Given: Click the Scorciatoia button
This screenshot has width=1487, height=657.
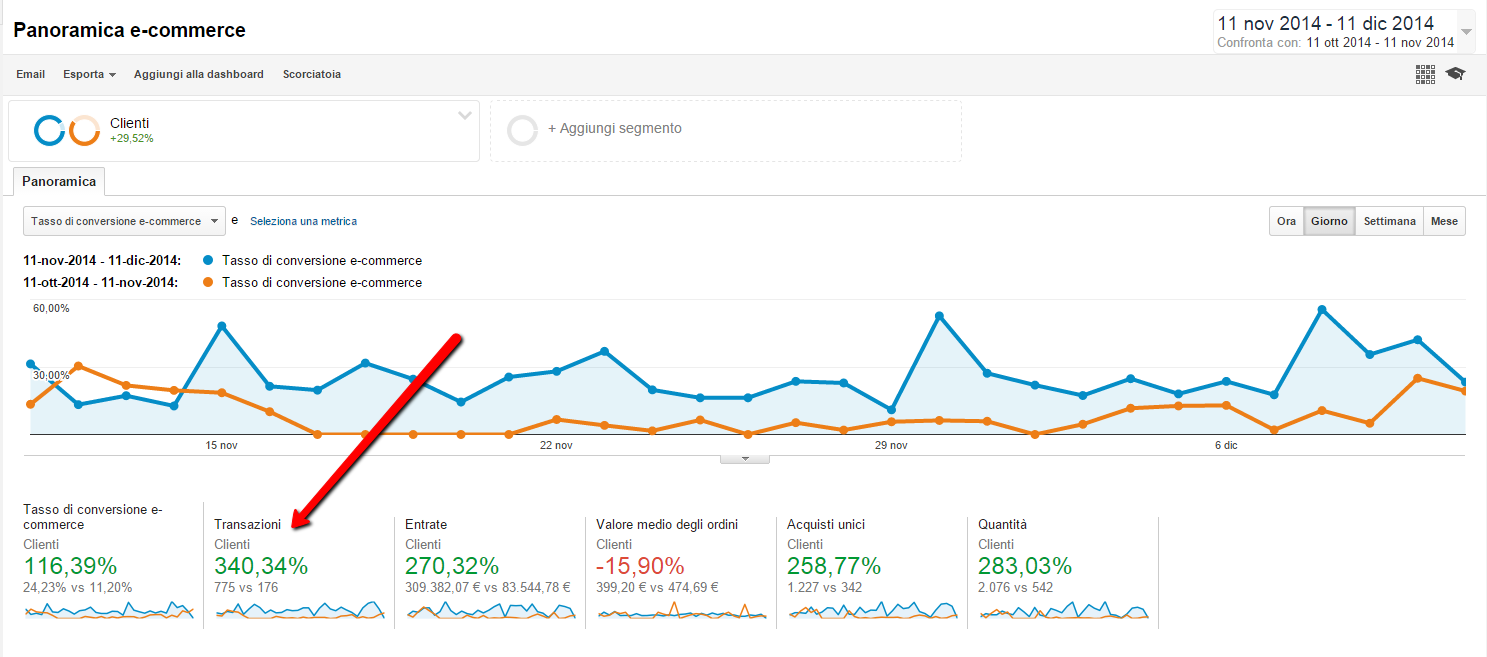Looking at the screenshot, I should click(311, 74).
